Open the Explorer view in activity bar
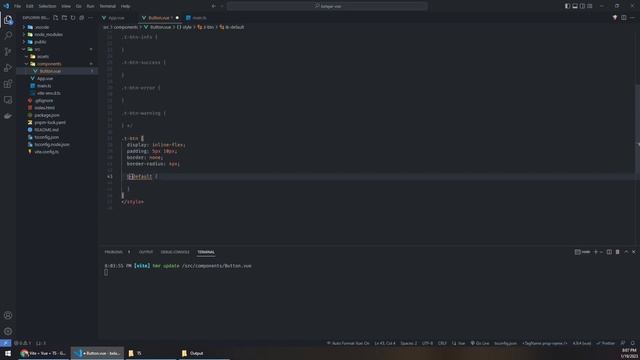 (x=8, y=20)
